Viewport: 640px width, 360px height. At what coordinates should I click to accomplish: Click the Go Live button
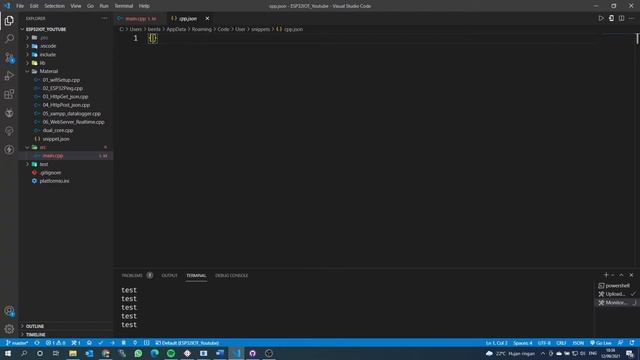pos(600,343)
